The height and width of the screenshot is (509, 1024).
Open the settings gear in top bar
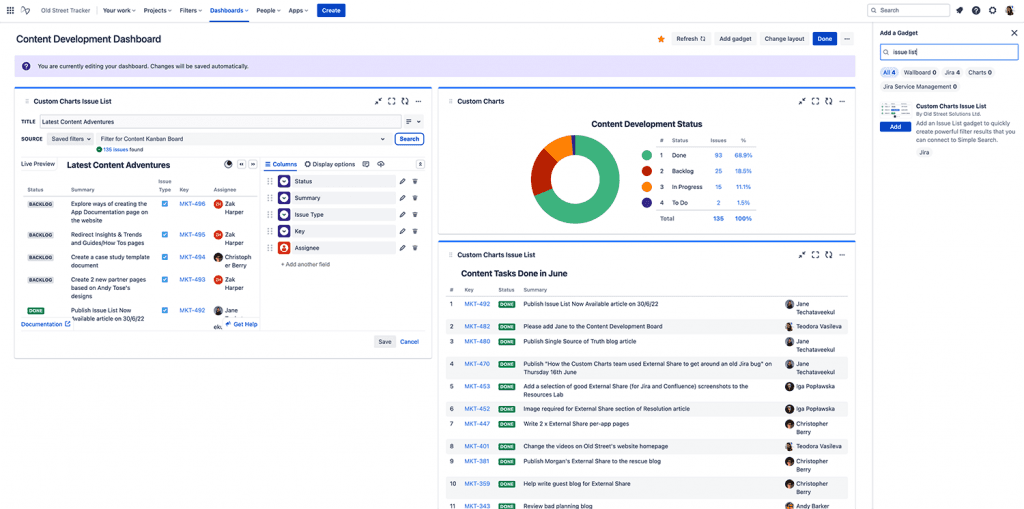tap(992, 10)
